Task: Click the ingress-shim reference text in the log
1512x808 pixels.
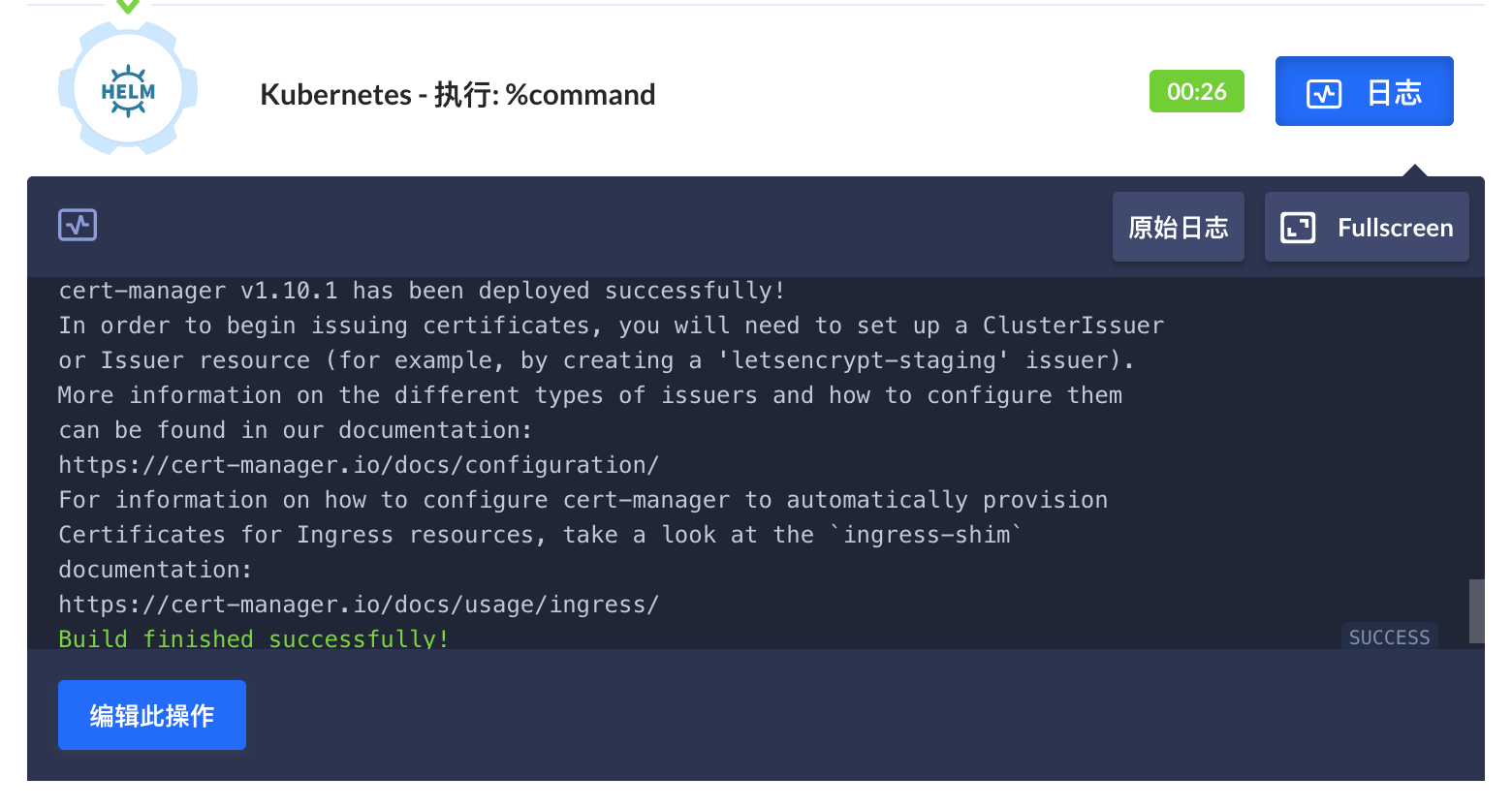Action: [x=928, y=534]
